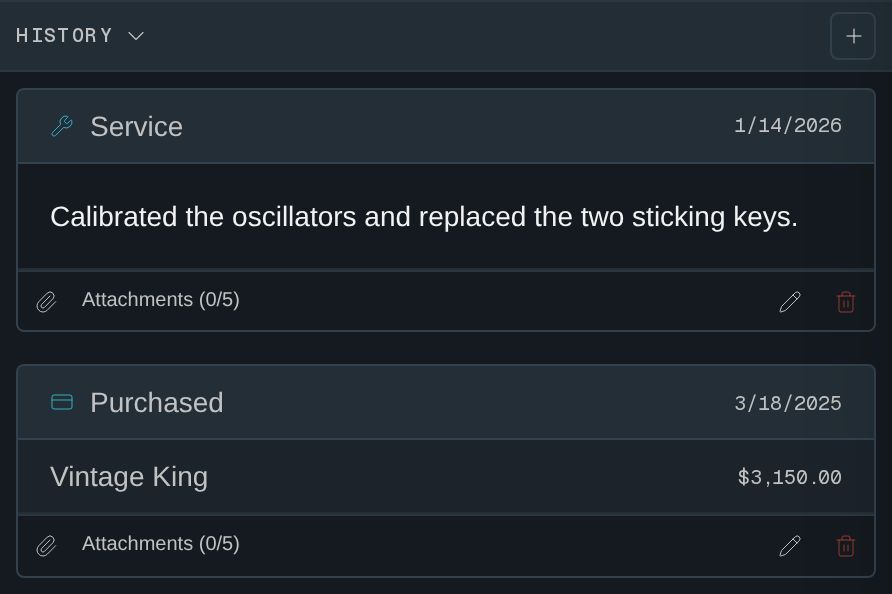The width and height of the screenshot is (892, 594).
Task: Click the History section heading
Action: (x=64, y=35)
